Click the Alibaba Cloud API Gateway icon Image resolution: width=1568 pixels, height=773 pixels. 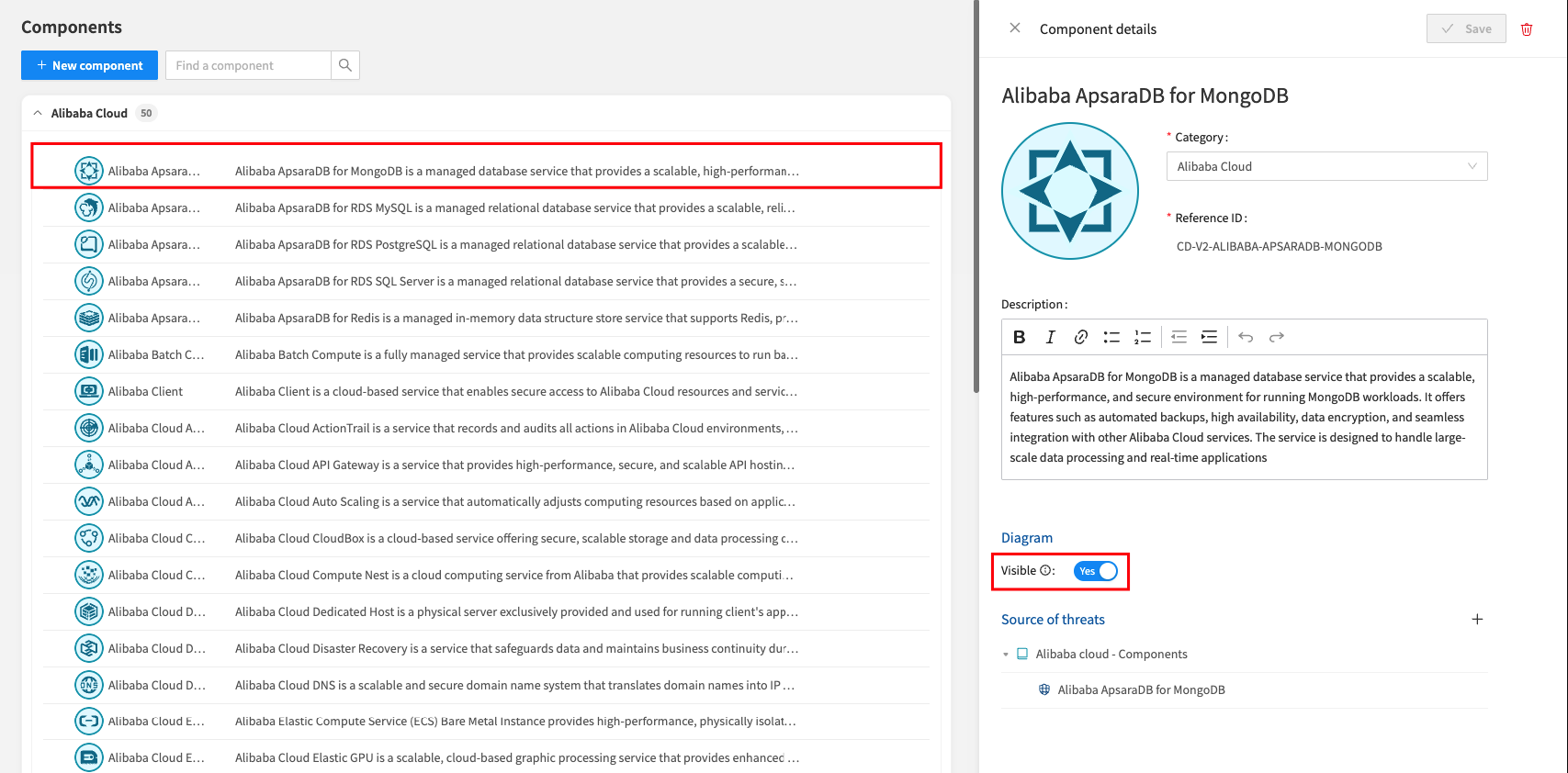tap(89, 465)
